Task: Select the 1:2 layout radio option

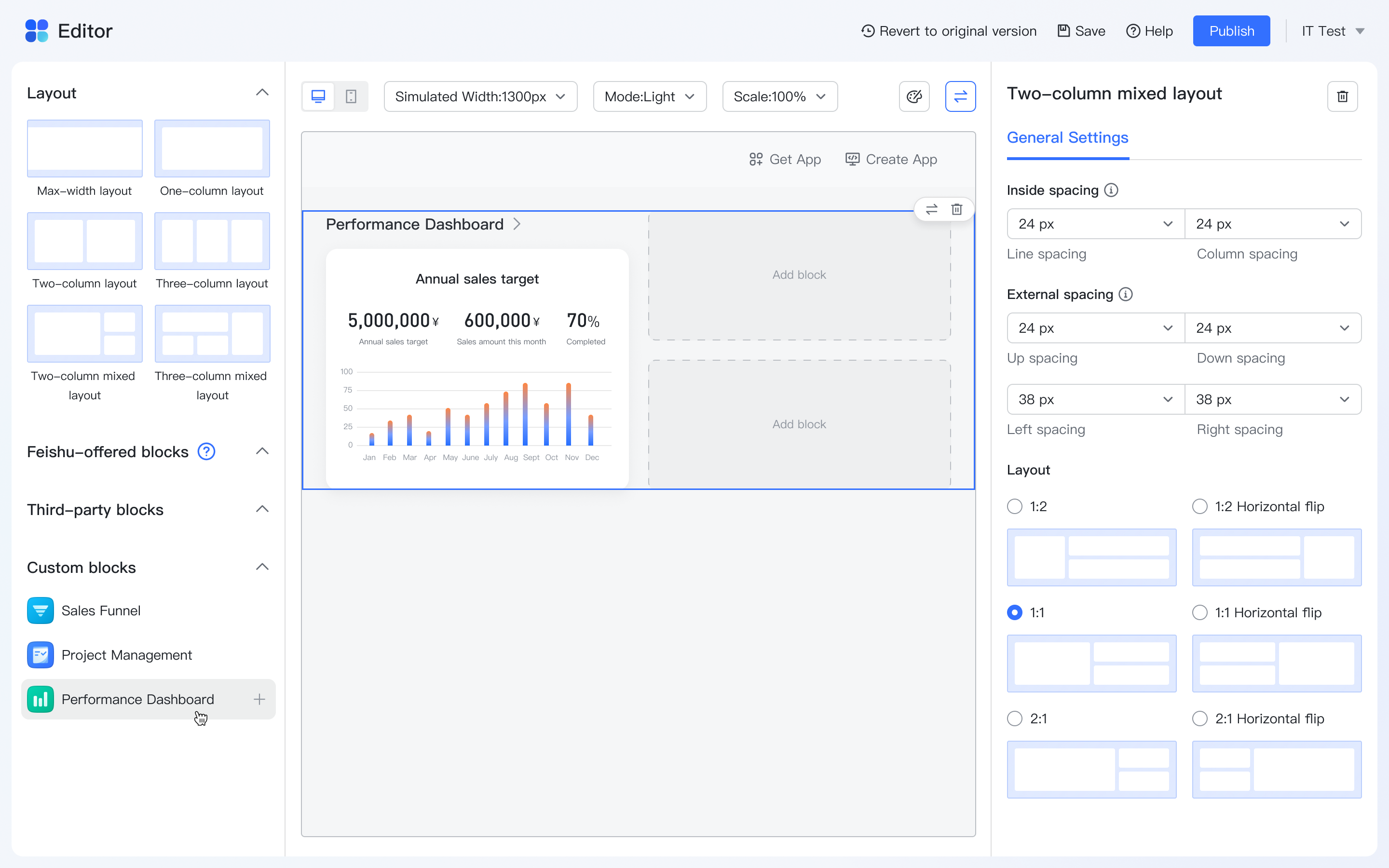Action: point(1015,506)
